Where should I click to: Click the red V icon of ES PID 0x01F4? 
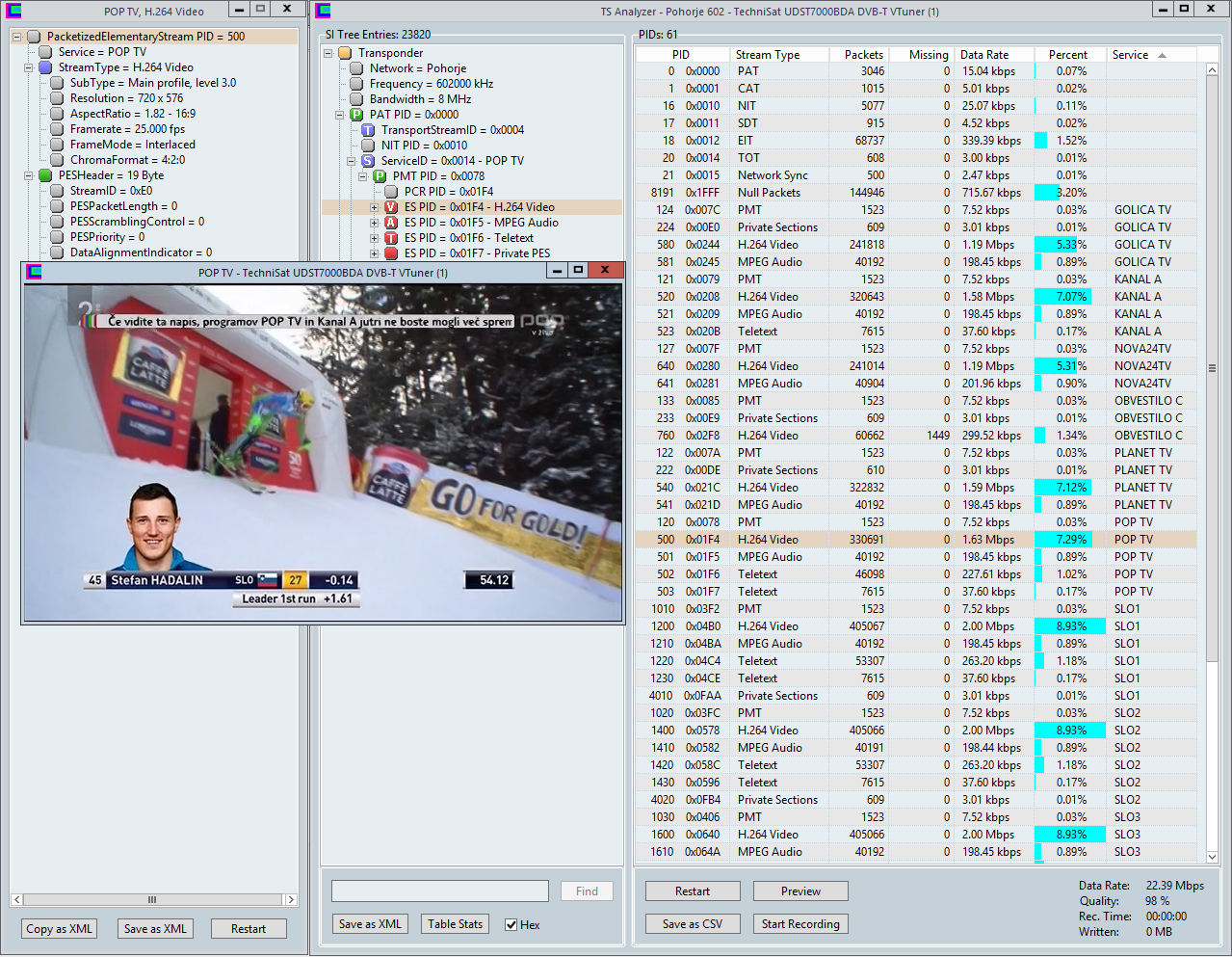(391, 207)
